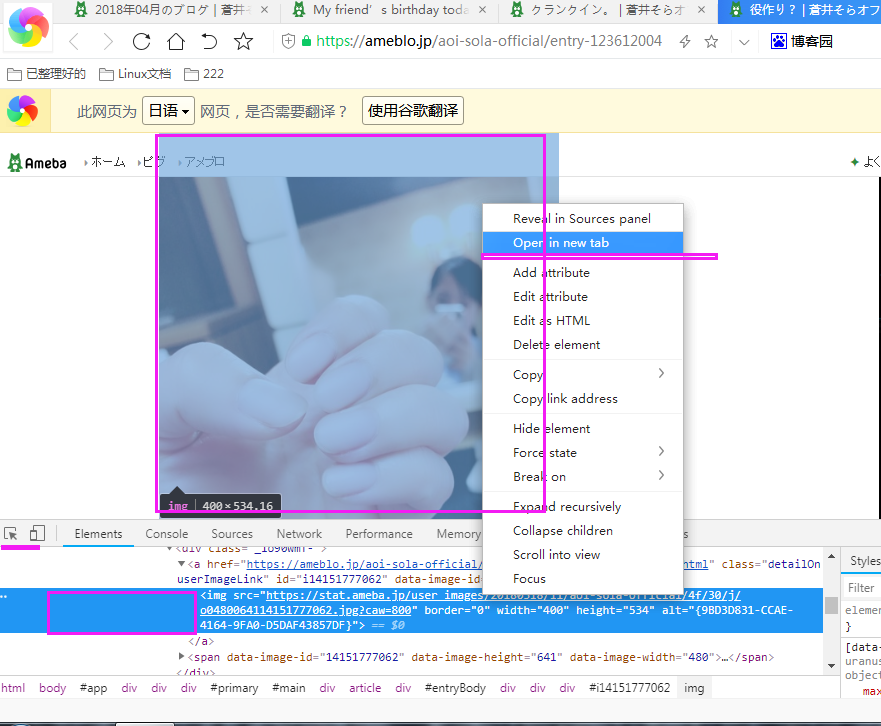Close the クランクイン tab
Viewport: 881px width, 726px height.
coord(701,10)
